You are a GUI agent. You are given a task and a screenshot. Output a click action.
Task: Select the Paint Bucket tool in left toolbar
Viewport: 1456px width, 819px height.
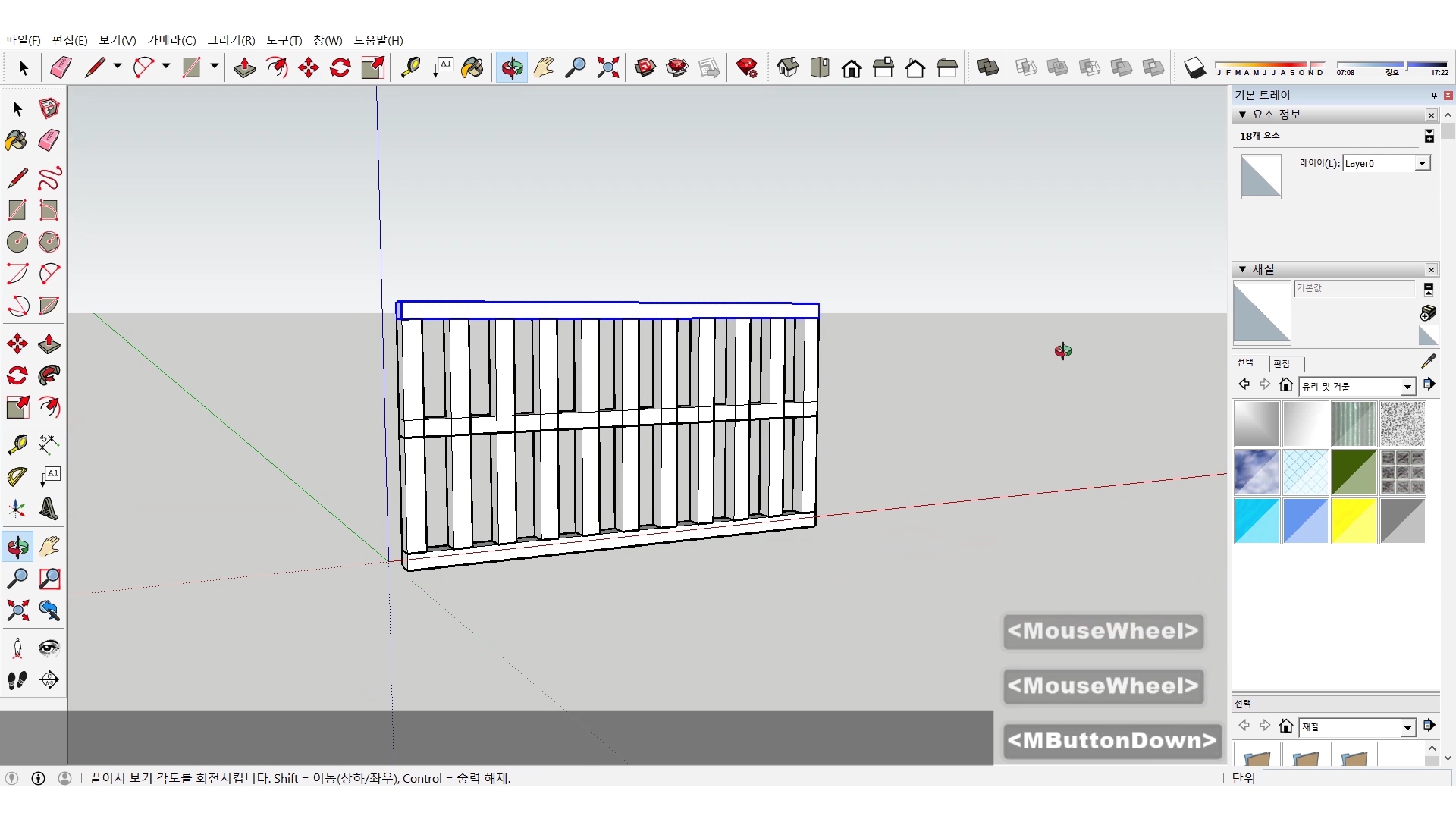click(17, 140)
